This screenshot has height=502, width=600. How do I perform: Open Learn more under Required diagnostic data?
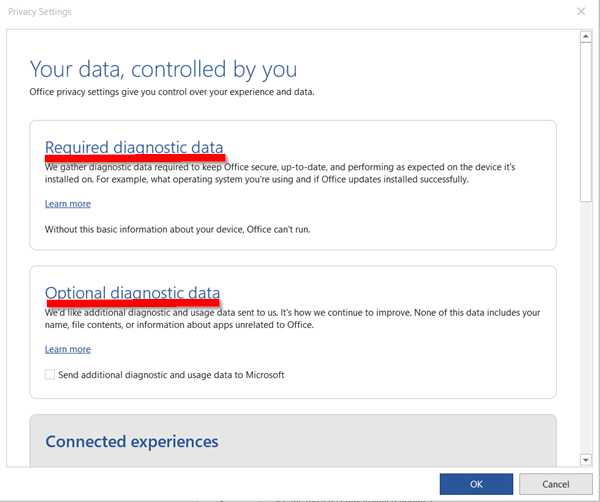(67, 203)
